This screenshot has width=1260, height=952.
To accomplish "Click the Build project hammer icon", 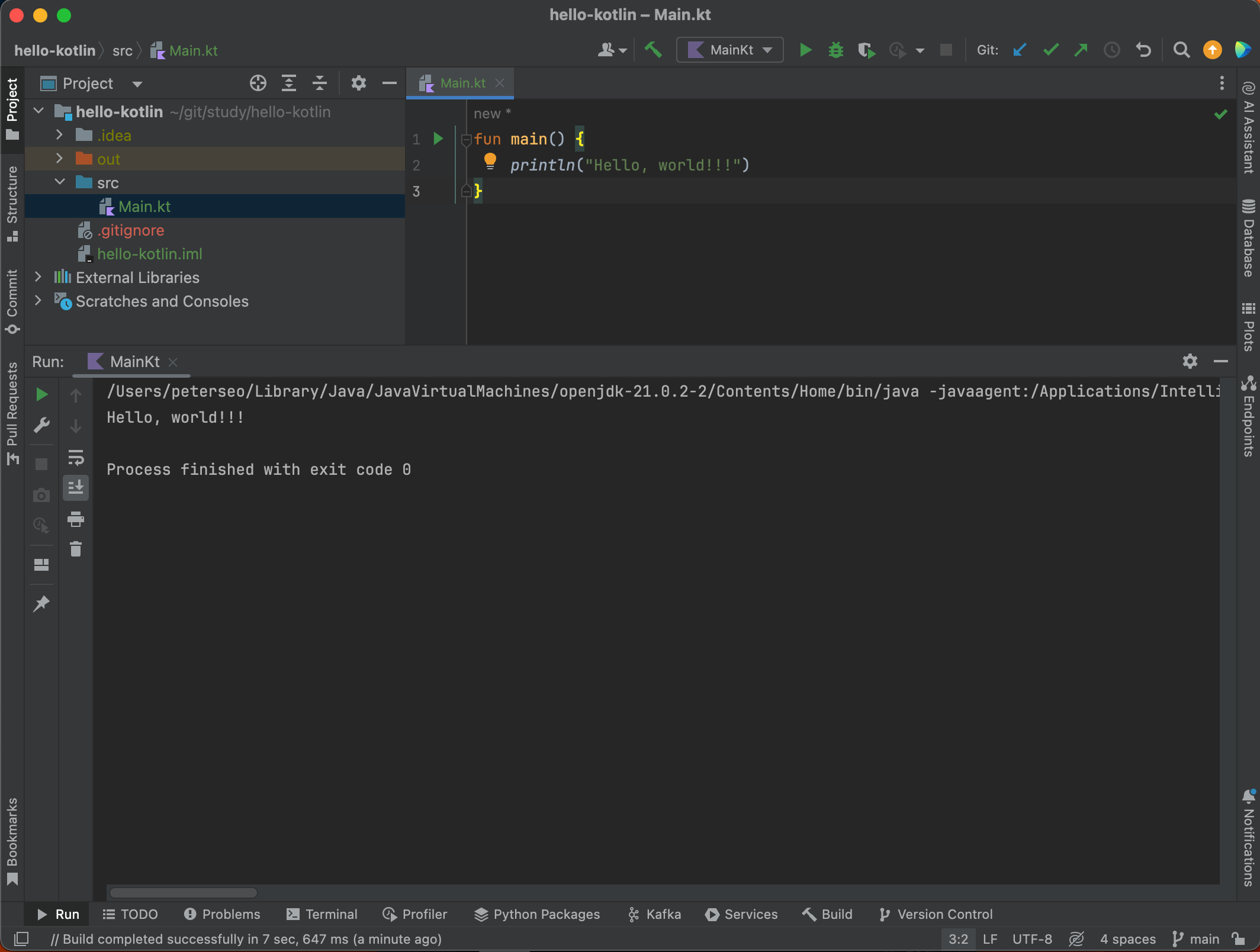I will coord(653,50).
